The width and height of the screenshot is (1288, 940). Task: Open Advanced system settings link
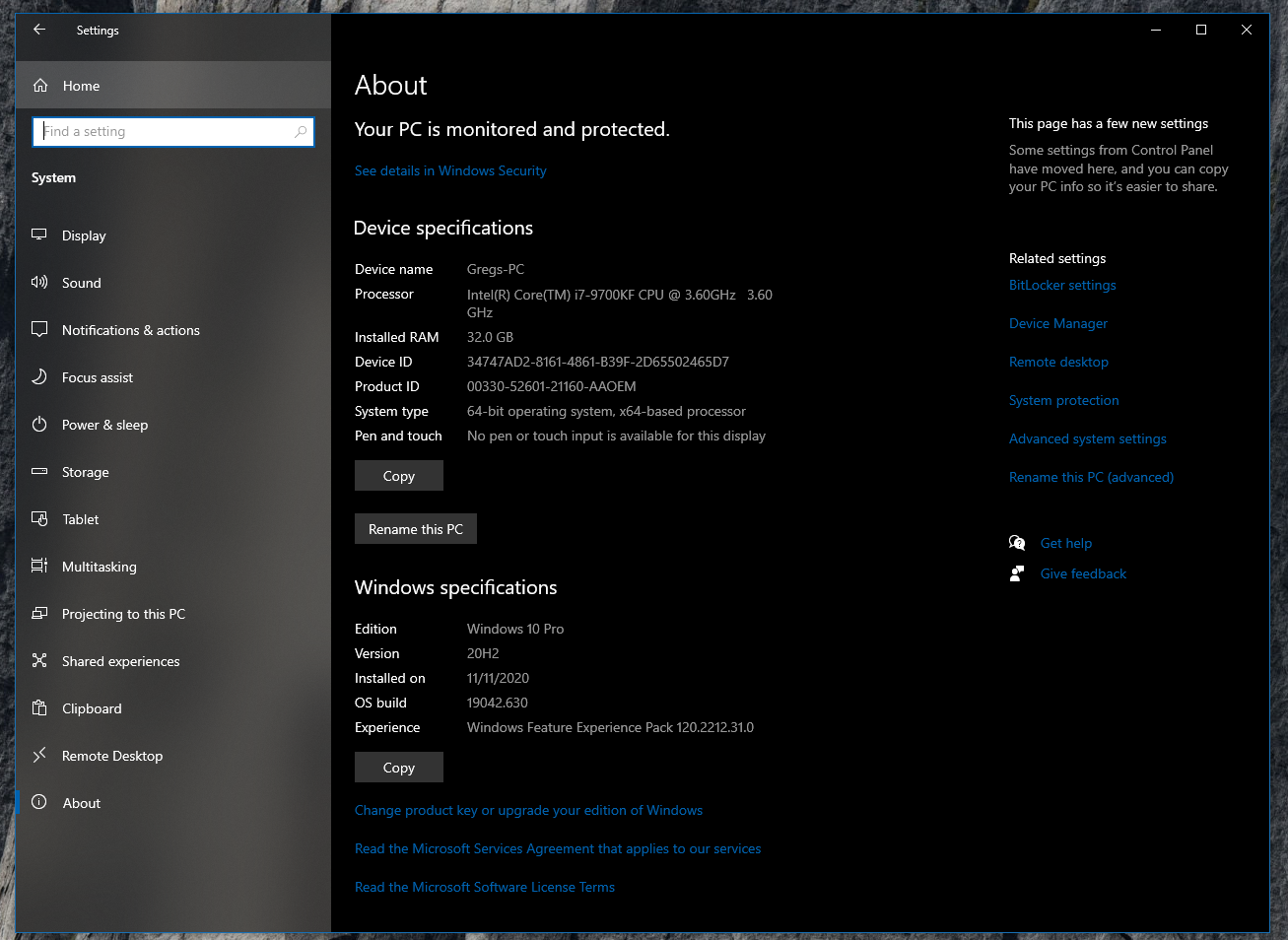[x=1088, y=438]
